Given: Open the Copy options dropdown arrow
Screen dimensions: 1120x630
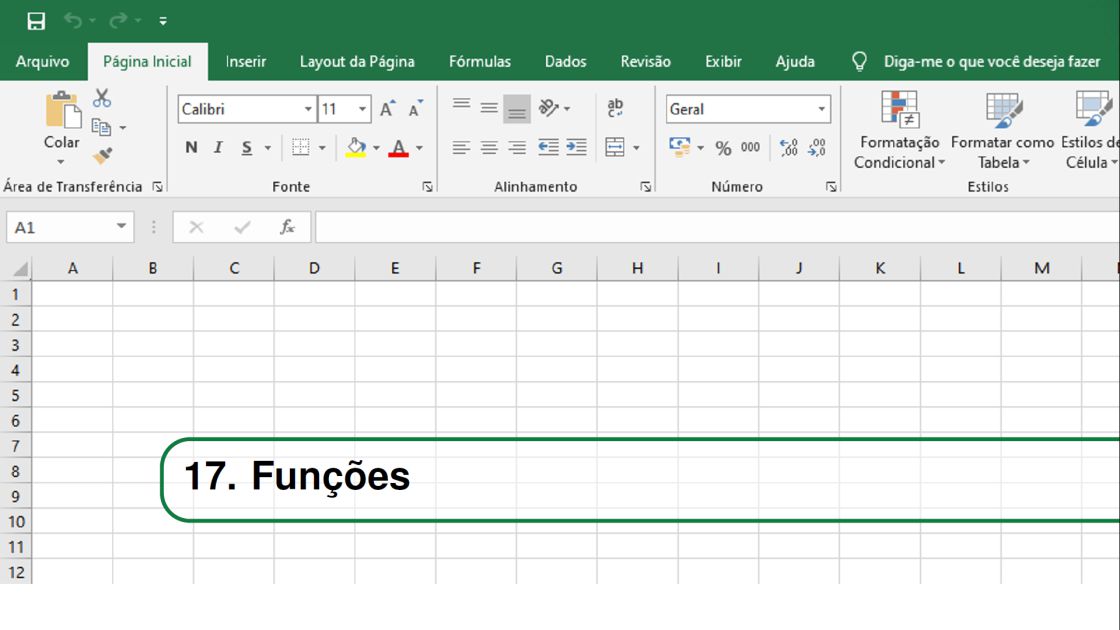Looking at the screenshot, I should [x=123, y=128].
